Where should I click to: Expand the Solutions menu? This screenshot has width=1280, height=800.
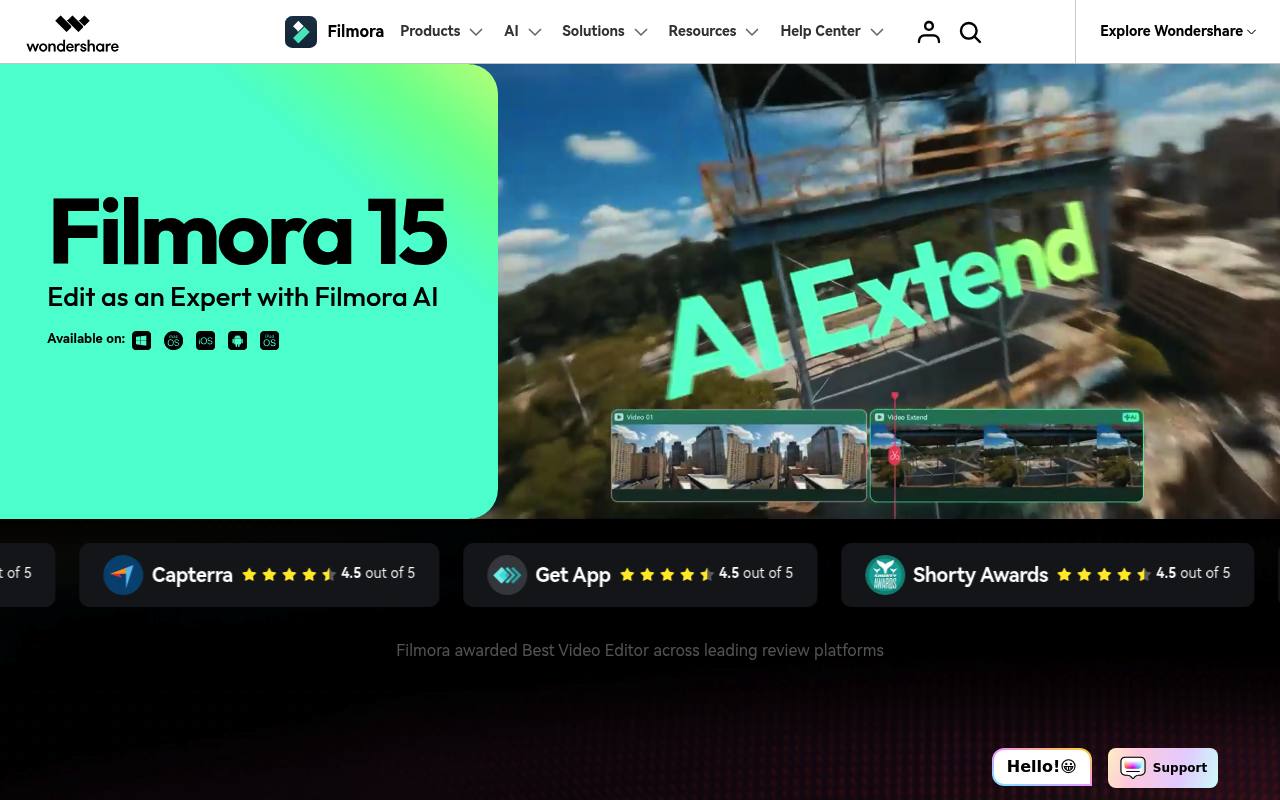(605, 31)
